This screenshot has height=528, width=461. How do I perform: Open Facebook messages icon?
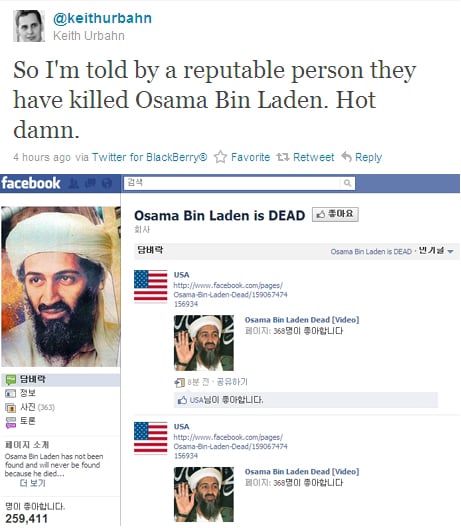pyautogui.click(x=91, y=183)
